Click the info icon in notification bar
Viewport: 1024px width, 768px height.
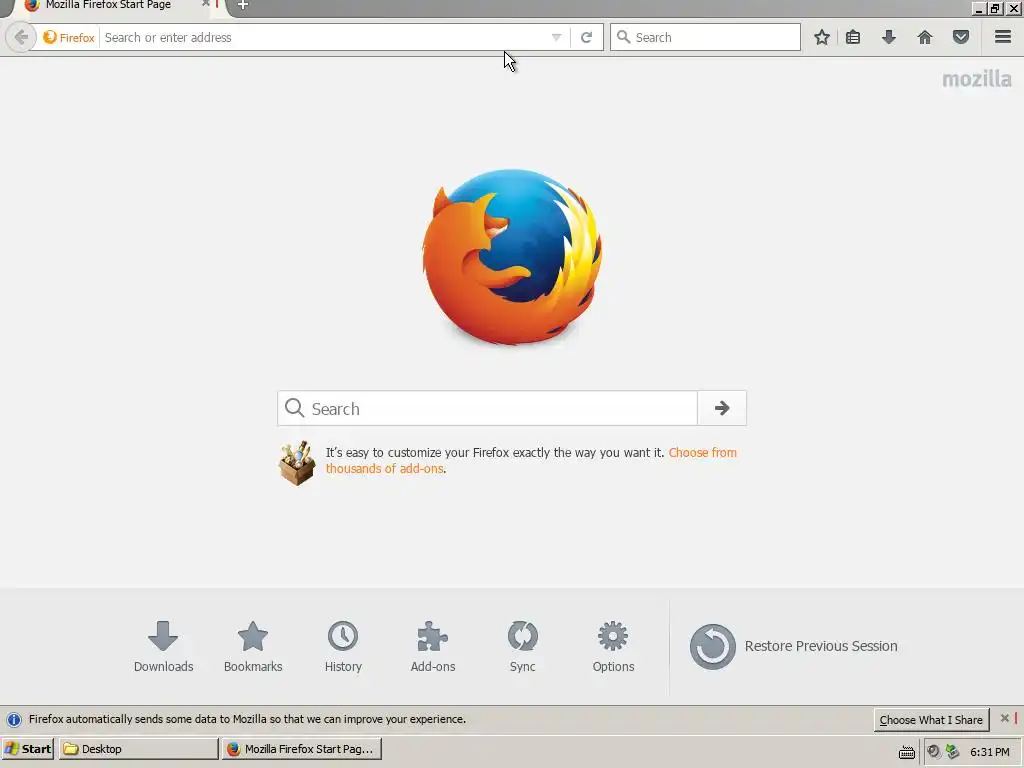(14, 720)
